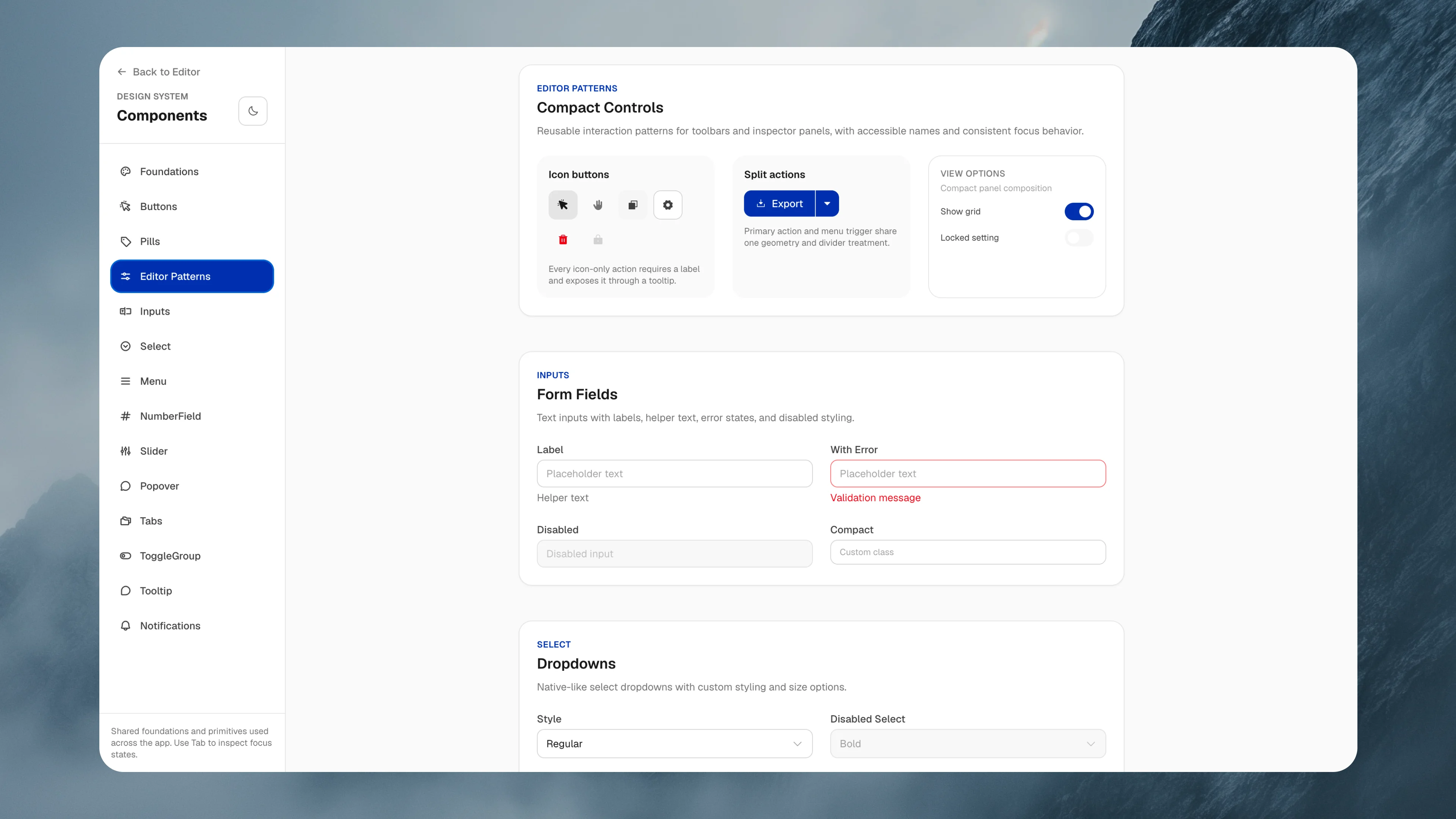Viewport: 1456px width, 819px height.
Task: Select the pointer tool icon button
Action: click(x=562, y=205)
